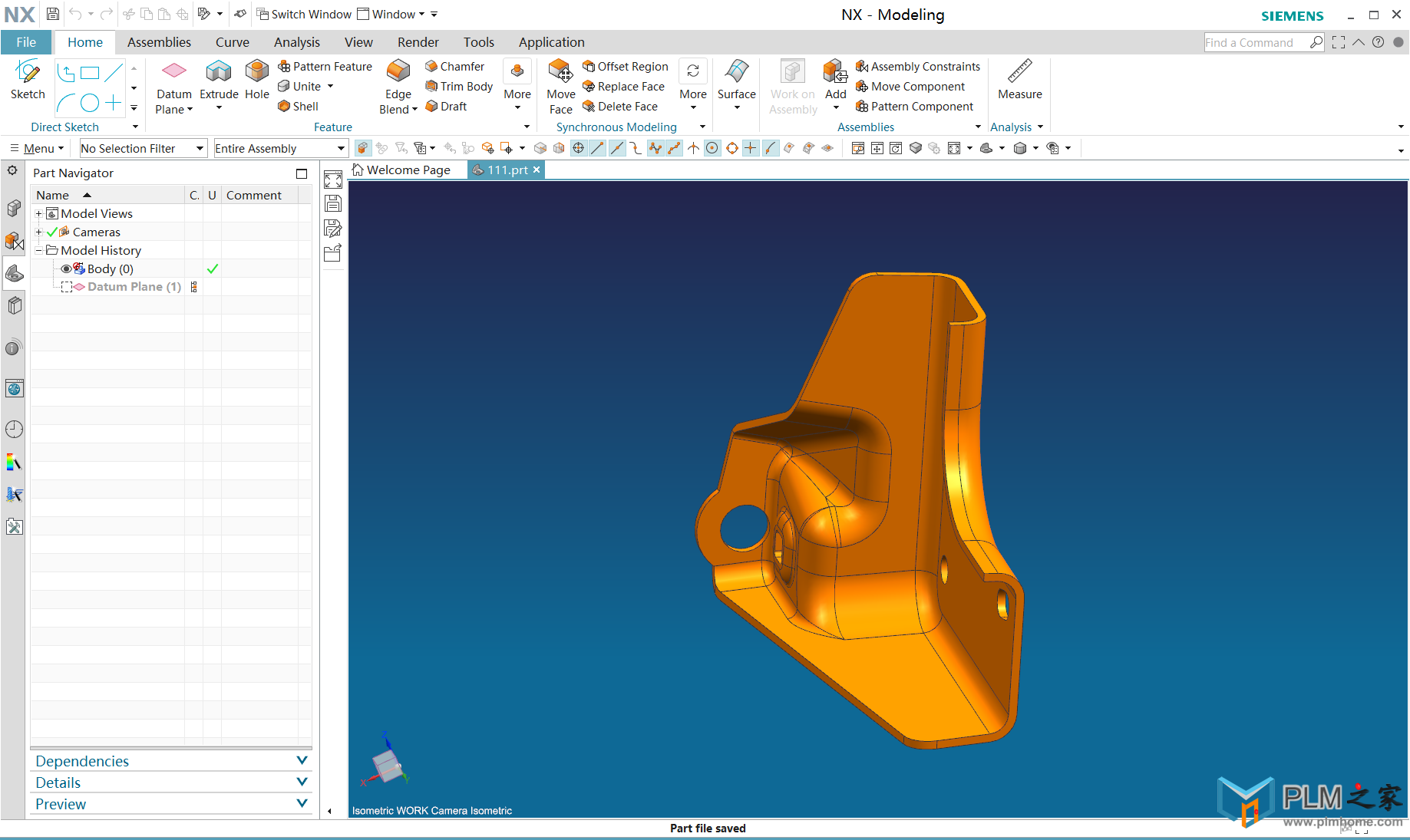This screenshot has width=1410, height=840.
Task: Switch to the Curve ribbon tab
Action: coord(232,42)
